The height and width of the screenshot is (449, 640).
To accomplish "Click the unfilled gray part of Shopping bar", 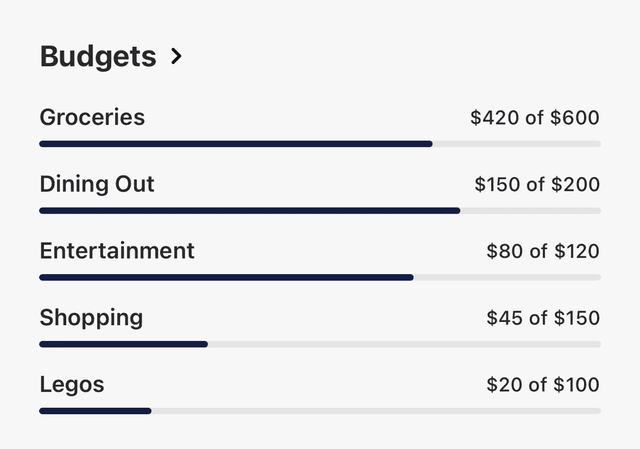I will (404, 344).
